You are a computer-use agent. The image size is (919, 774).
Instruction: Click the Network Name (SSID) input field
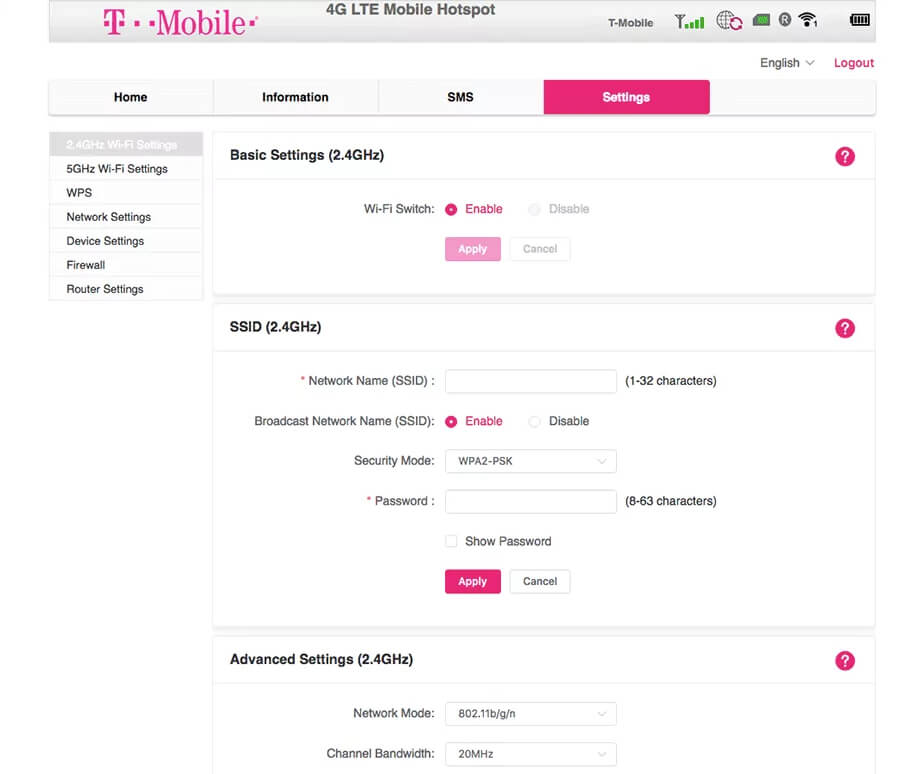[530, 381]
